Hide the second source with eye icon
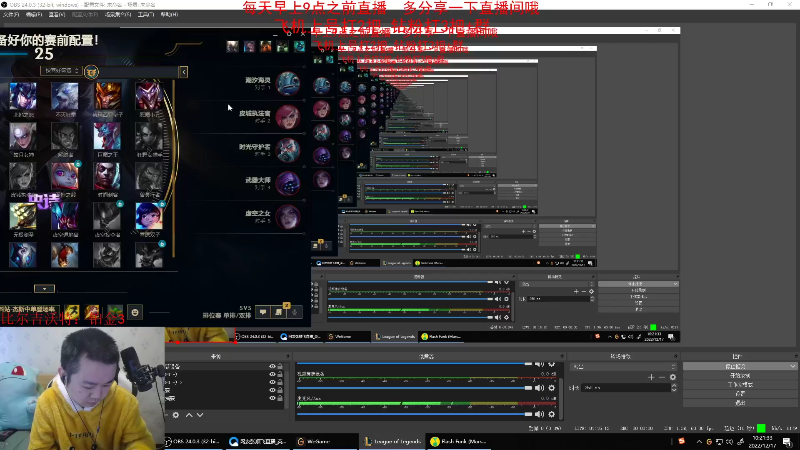Viewport: 800px width, 450px height. [272, 374]
